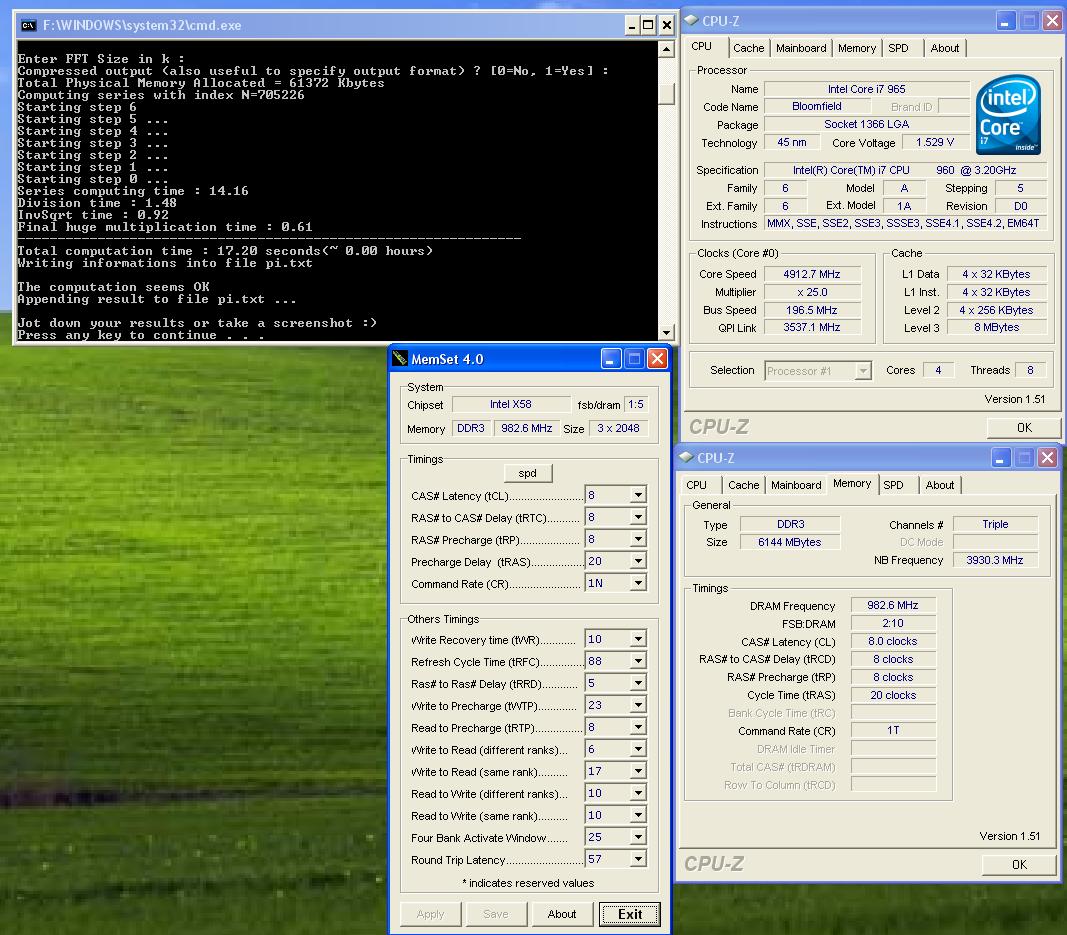The width and height of the screenshot is (1067, 935).
Task: Open the Refresh Cycle Time (tRFC) dropdown
Action: [x=638, y=661]
